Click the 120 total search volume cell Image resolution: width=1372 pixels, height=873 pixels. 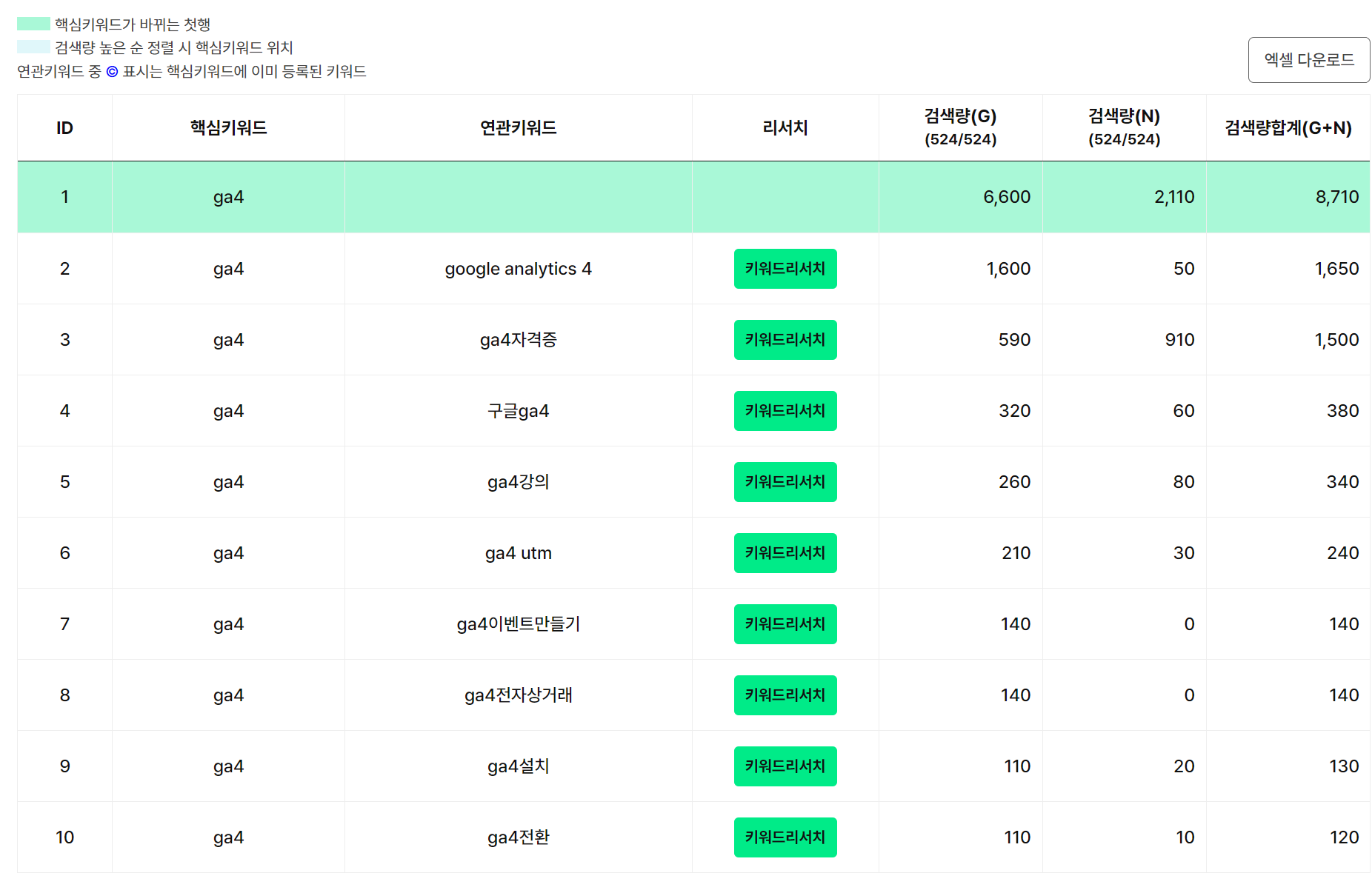tap(1288, 837)
